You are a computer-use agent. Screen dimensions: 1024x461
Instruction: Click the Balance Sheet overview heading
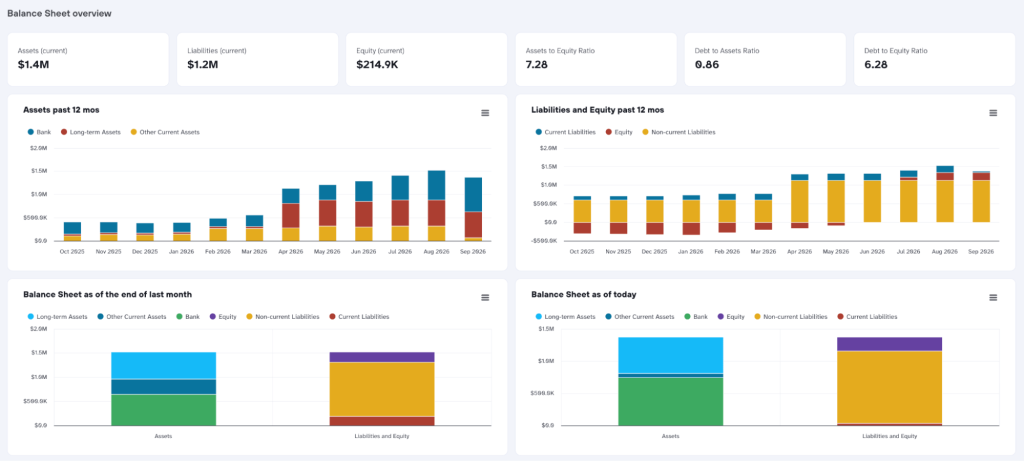pyautogui.click(x=59, y=13)
